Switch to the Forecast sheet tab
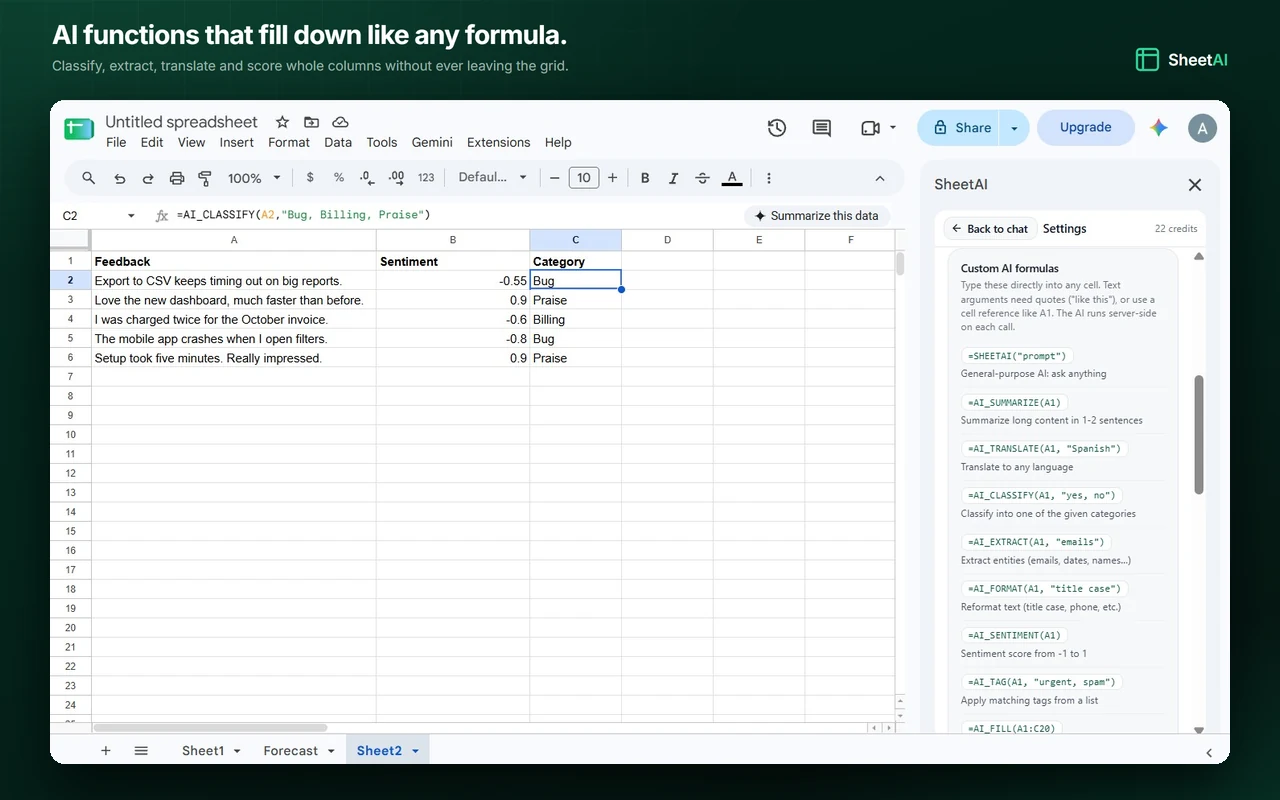Image resolution: width=1280 pixels, height=800 pixels. (290, 751)
